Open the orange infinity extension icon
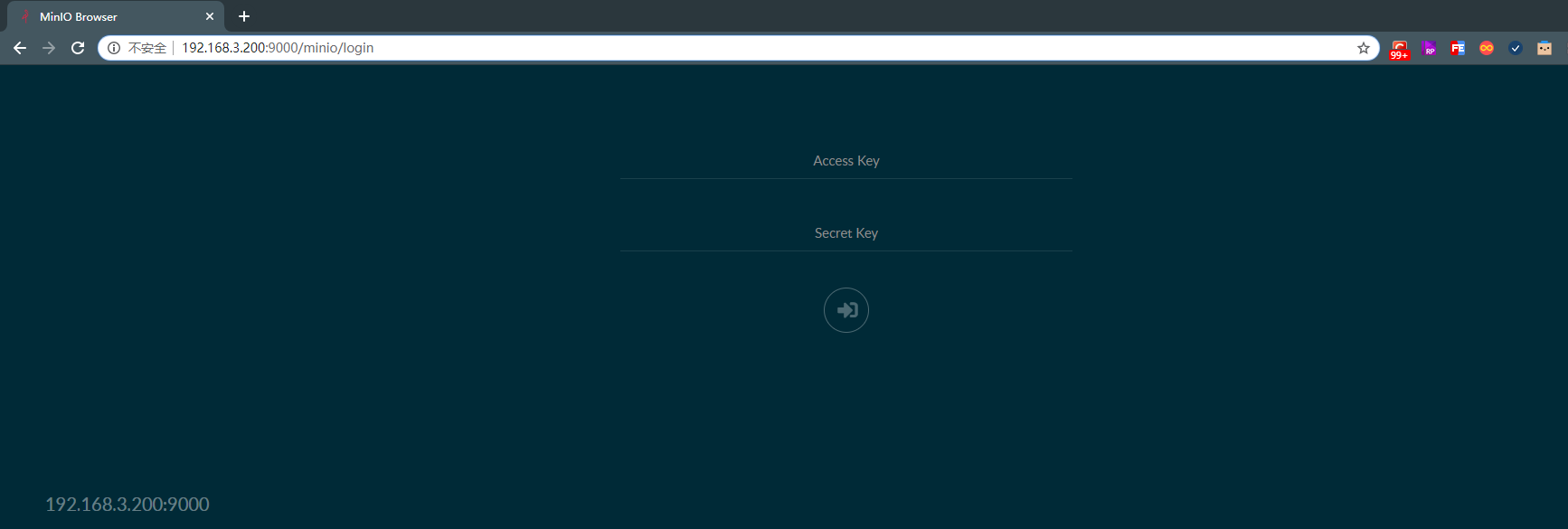This screenshot has width=1568, height=529. [x=1487, y=49]
